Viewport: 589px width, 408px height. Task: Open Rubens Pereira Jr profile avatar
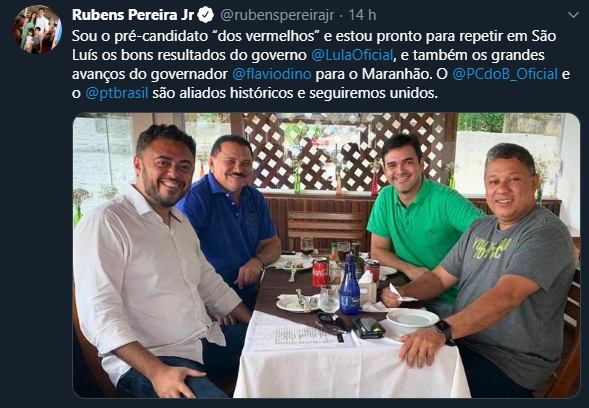pos(38,29)
